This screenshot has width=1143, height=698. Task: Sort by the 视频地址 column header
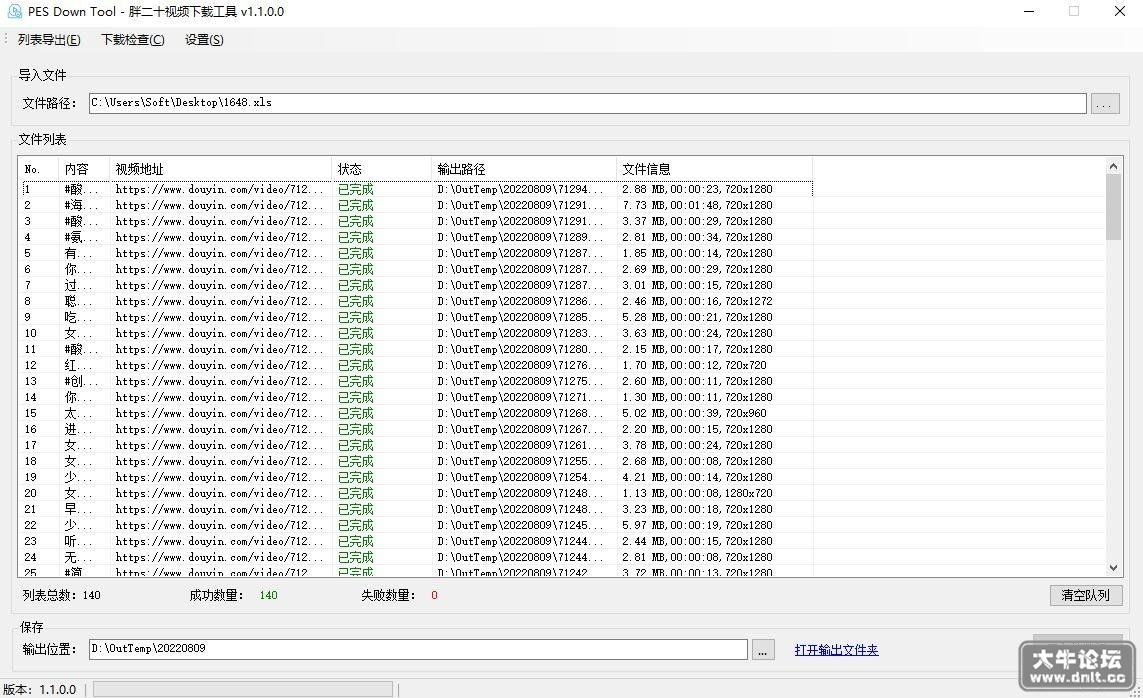click(220, 169)
